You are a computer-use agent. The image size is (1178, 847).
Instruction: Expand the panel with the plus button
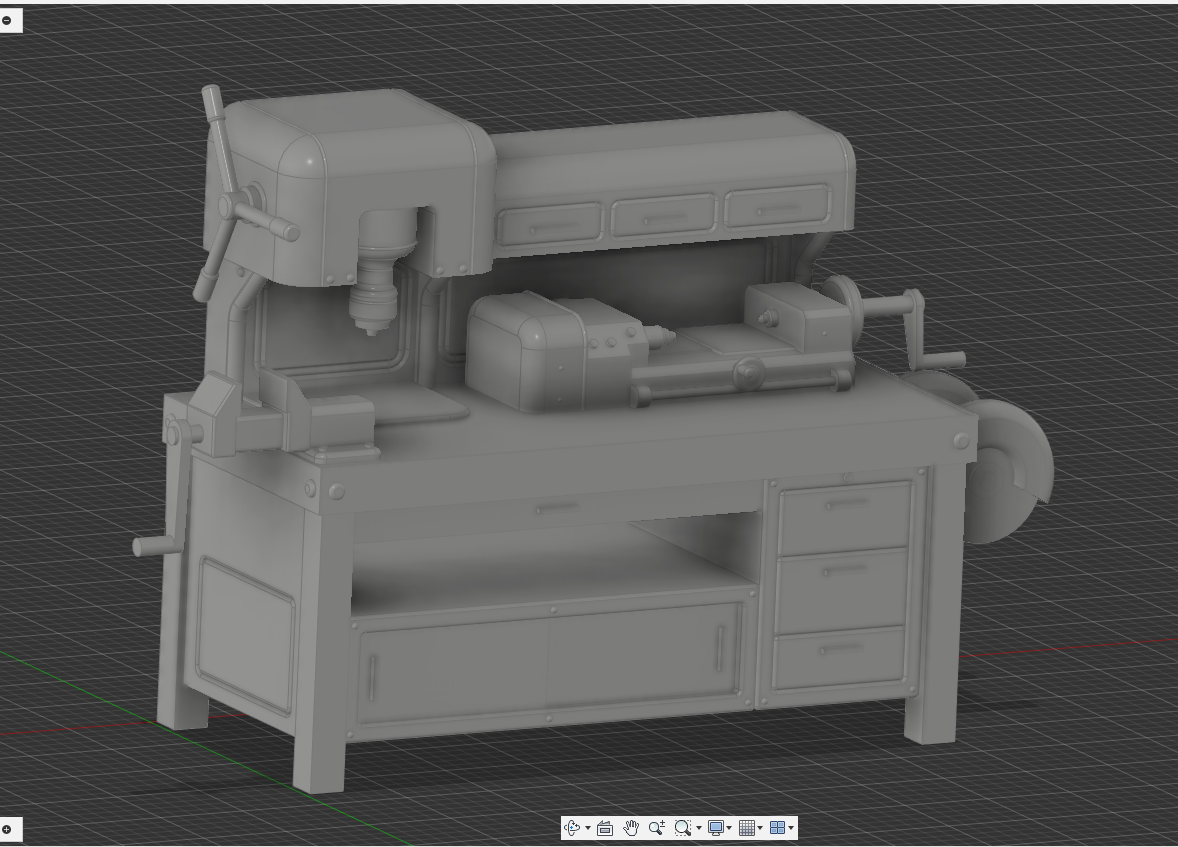[x=7, y=829]
